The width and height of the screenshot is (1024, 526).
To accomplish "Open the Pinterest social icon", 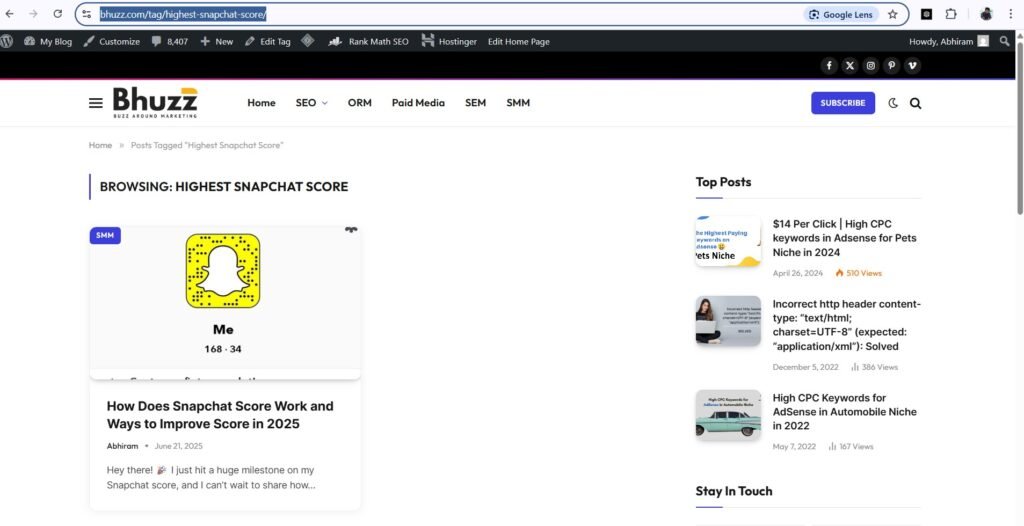I will [x=891, y=65].
